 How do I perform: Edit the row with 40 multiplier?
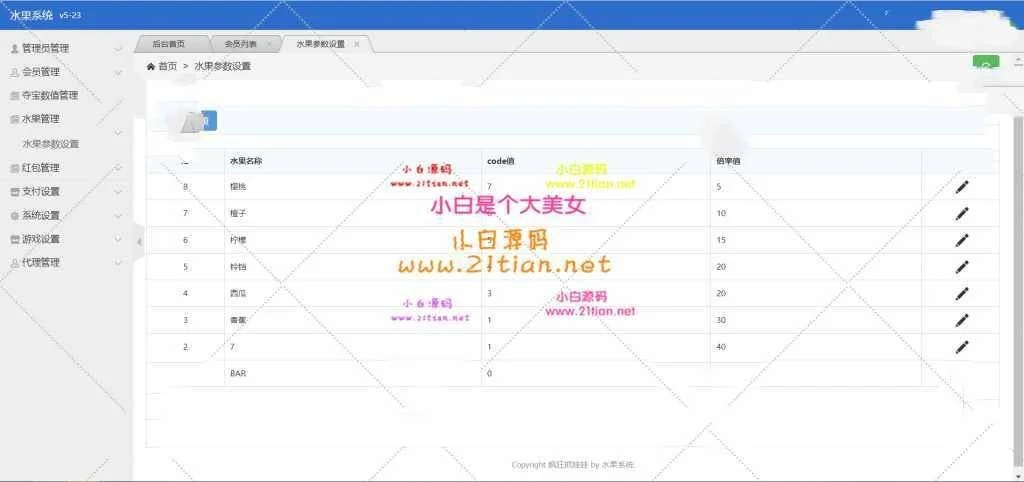click(x=962, y=347)
